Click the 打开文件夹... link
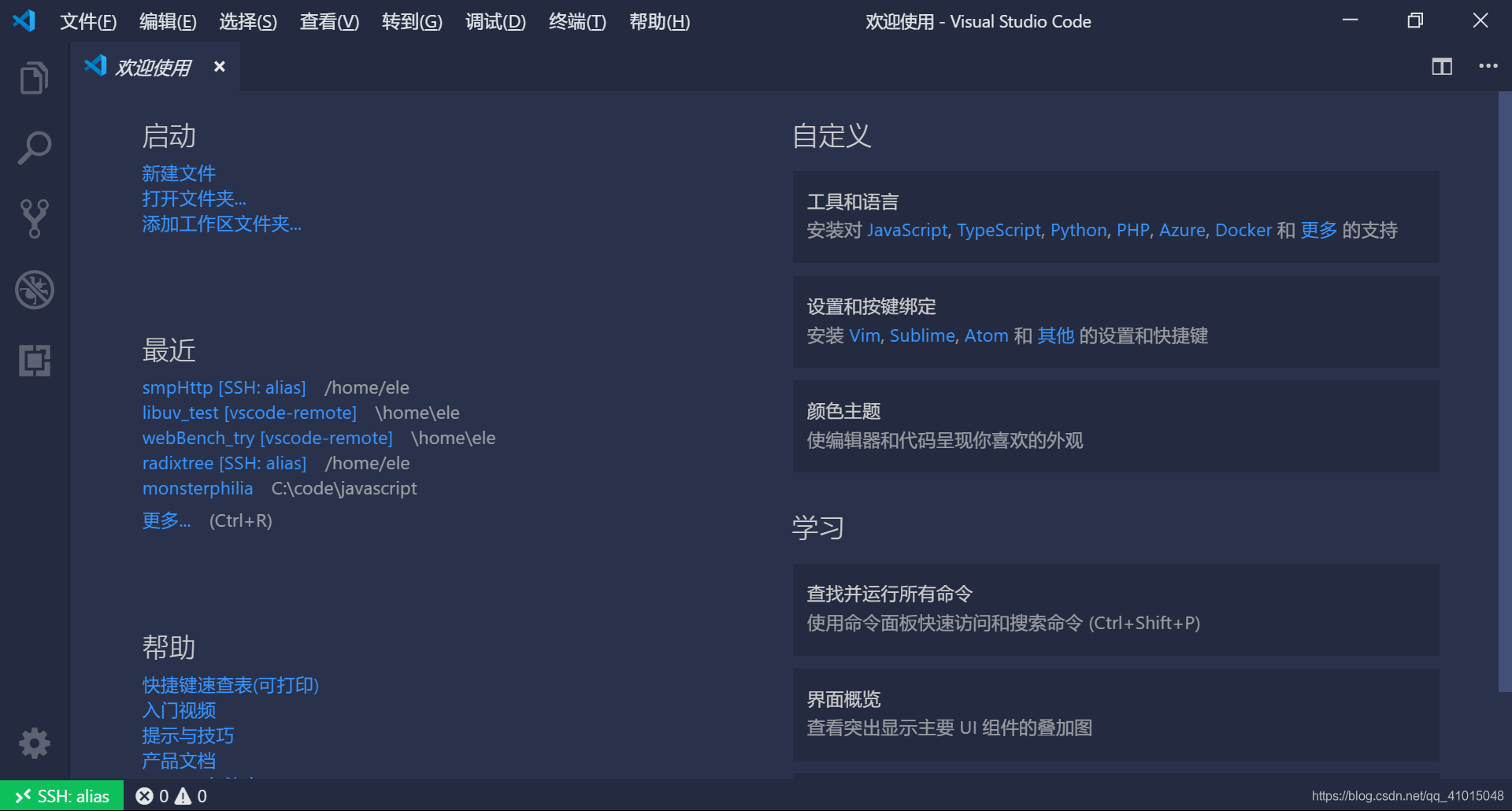This screenshot has height=811, width=1512. pyautogui.click(x=194, y=198)
